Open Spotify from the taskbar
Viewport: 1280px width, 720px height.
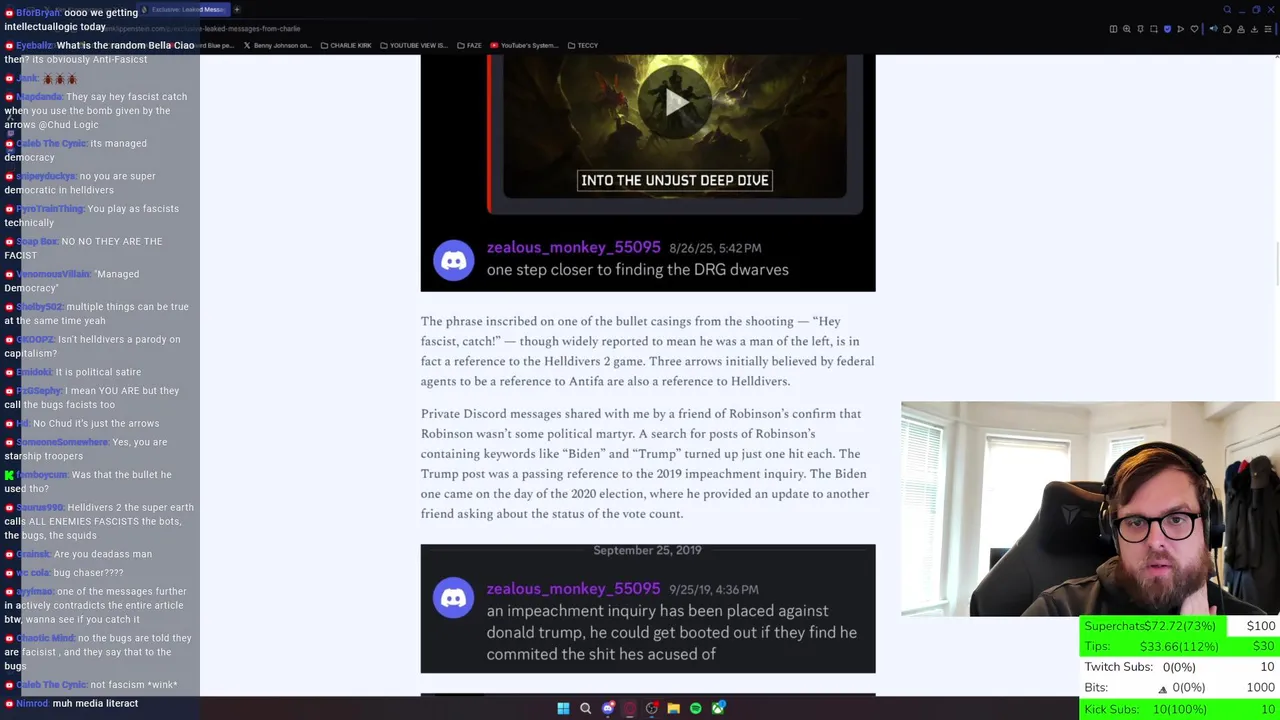[696, 709]
